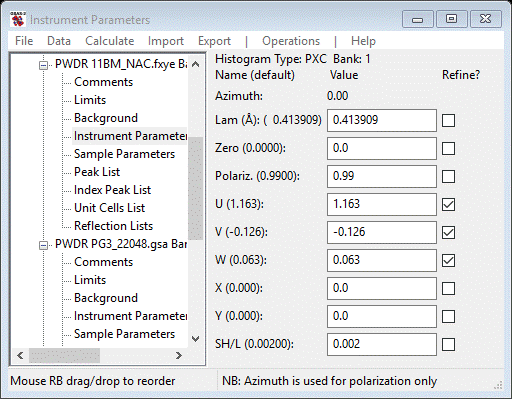Uncheck refine flag for V
Image resolution: width=512 pixels, height=399 pixels.
(x=448, y=232)
